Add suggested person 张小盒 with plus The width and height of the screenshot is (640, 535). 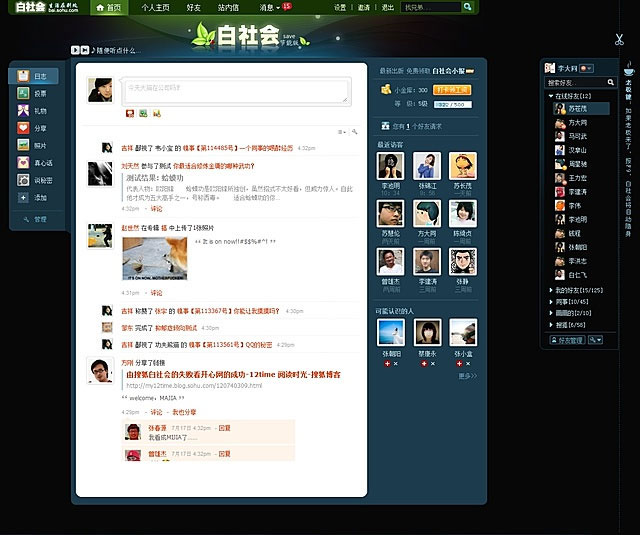[459, 364]
